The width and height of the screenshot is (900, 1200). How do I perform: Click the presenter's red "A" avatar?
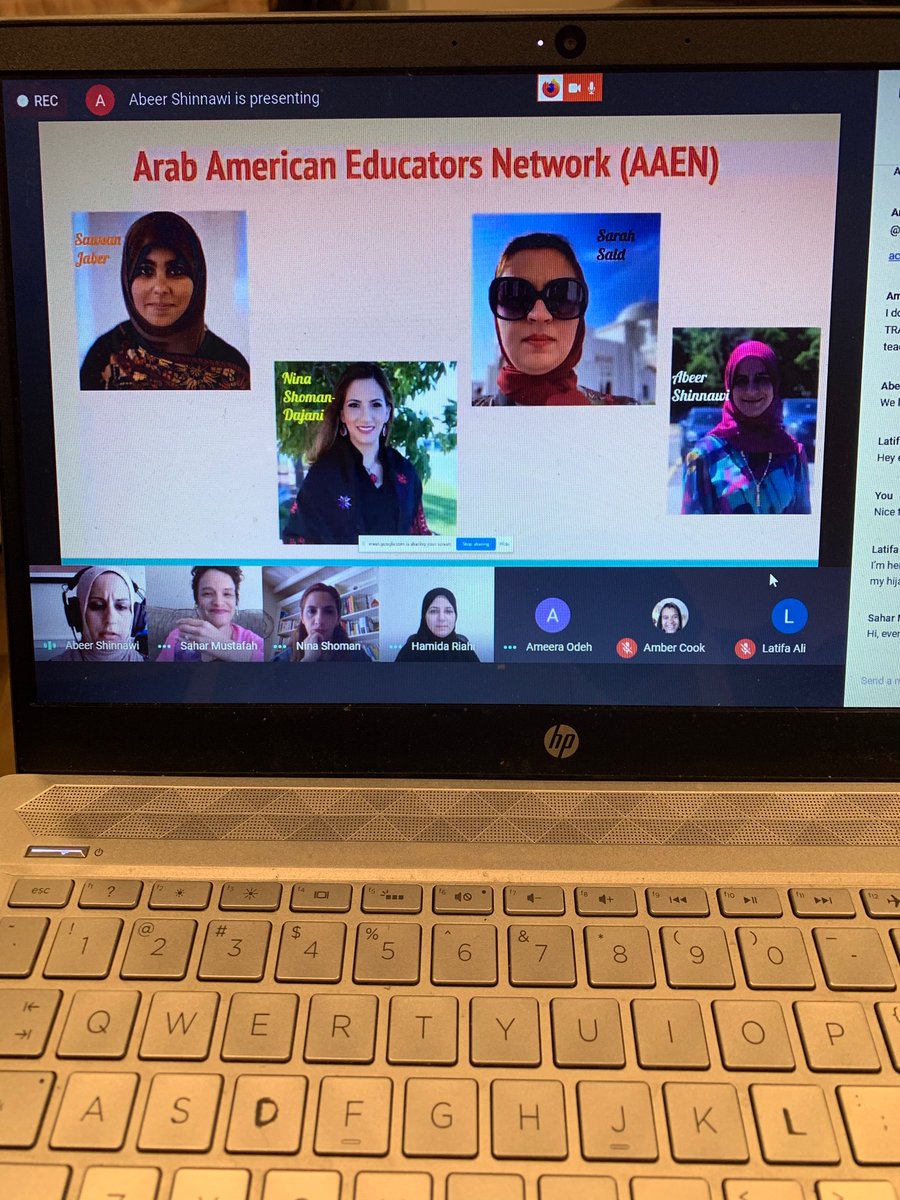point(99,100)
